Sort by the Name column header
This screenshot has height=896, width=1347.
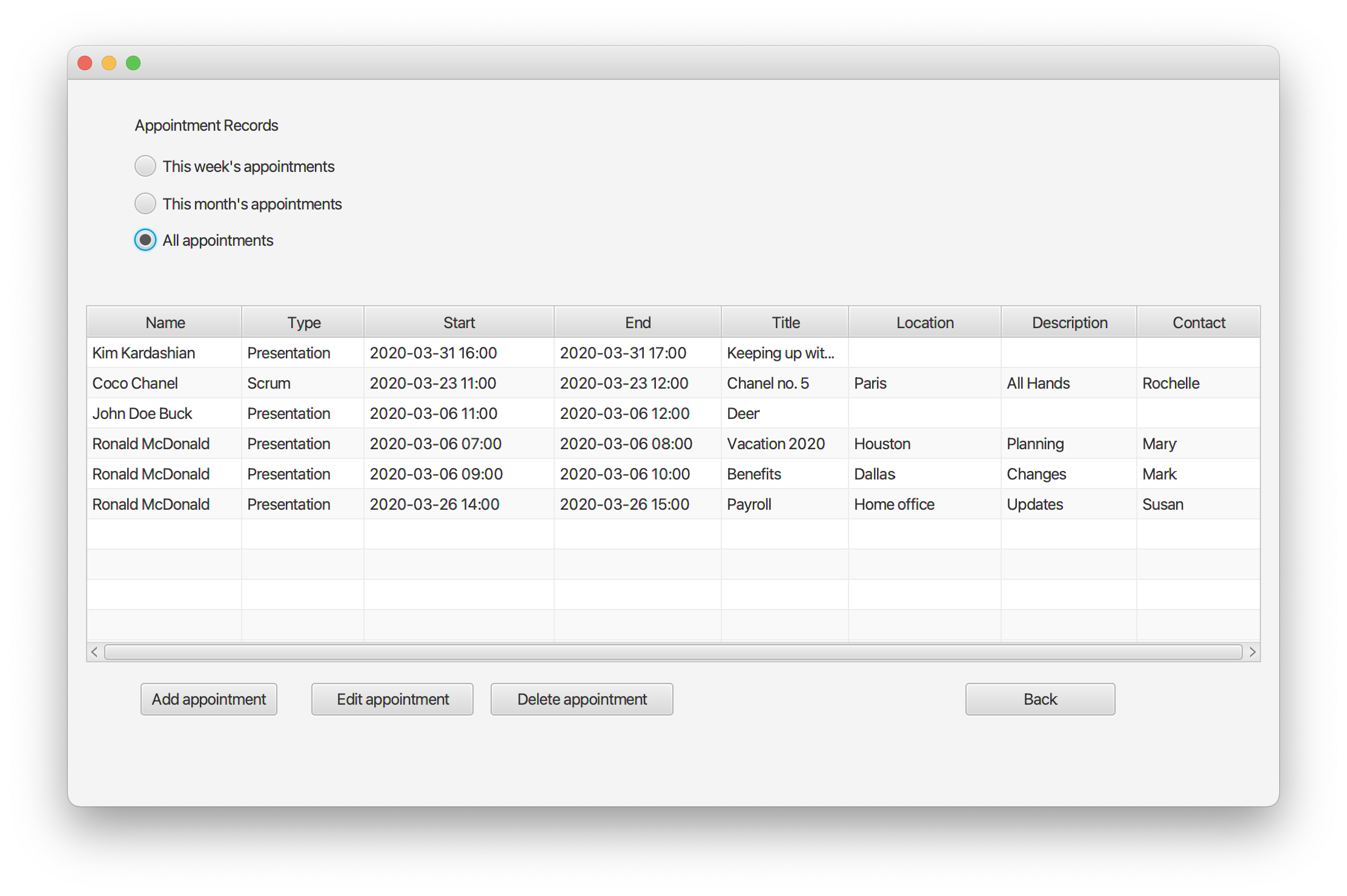point(165,322)
